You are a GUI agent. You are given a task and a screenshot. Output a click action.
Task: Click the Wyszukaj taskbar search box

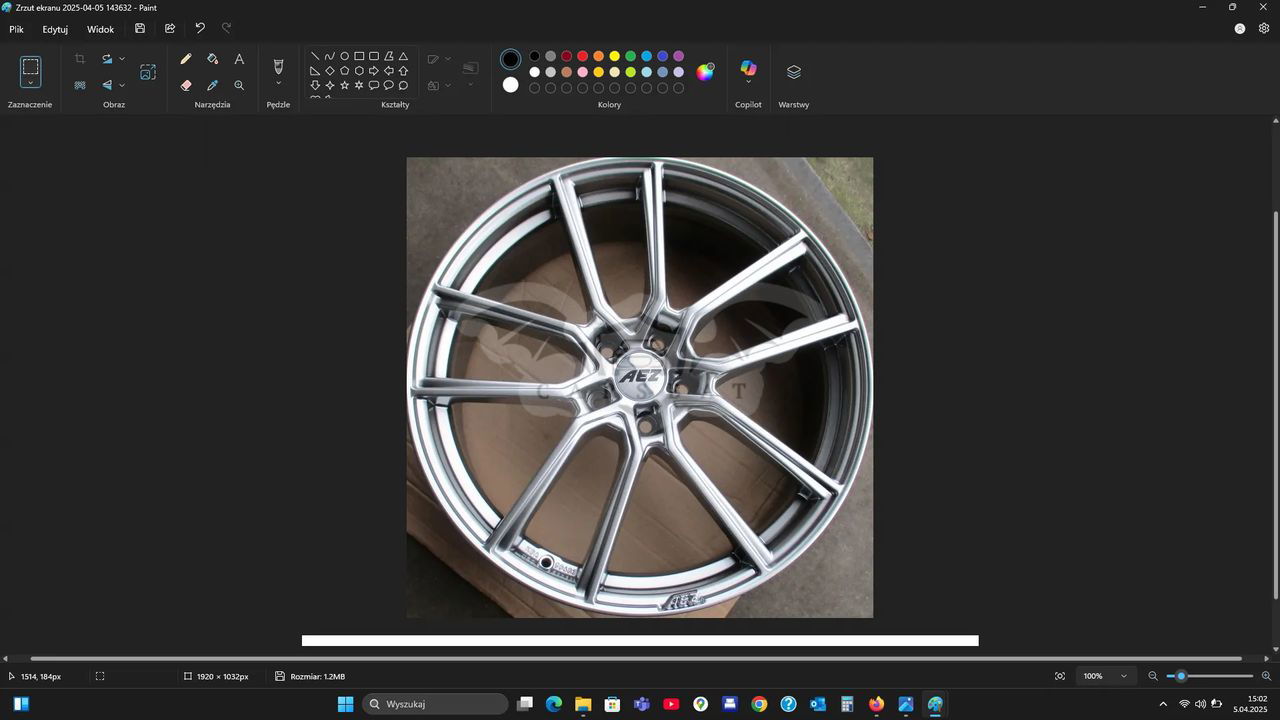435,704
